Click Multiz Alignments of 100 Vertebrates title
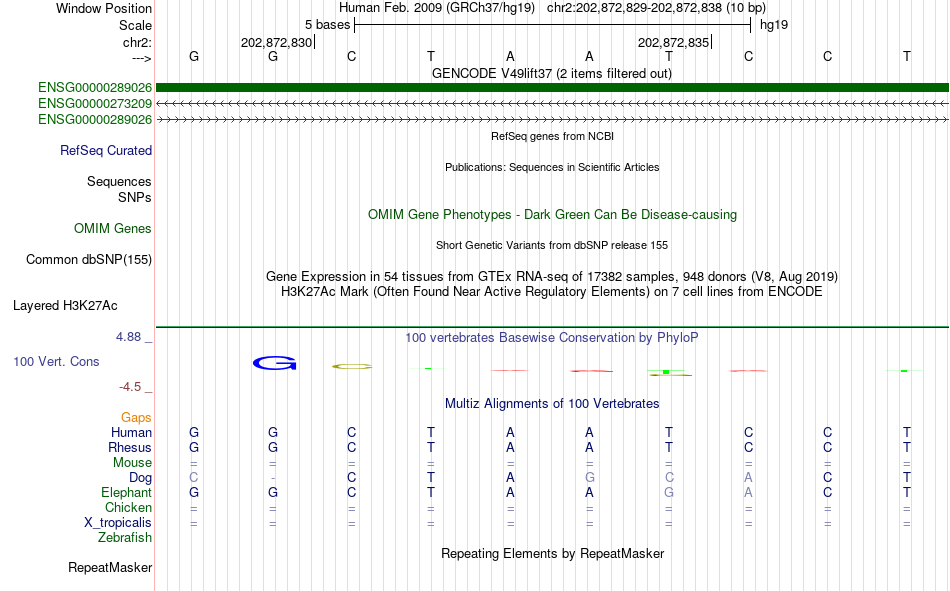 (552, 404)
